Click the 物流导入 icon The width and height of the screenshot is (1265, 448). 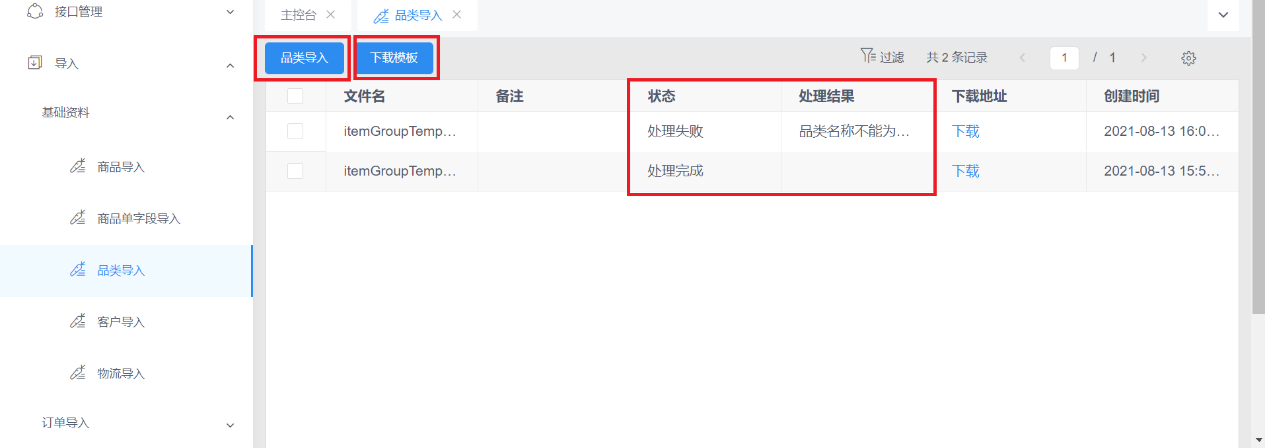pyautogui.click(x=77, y=373)
